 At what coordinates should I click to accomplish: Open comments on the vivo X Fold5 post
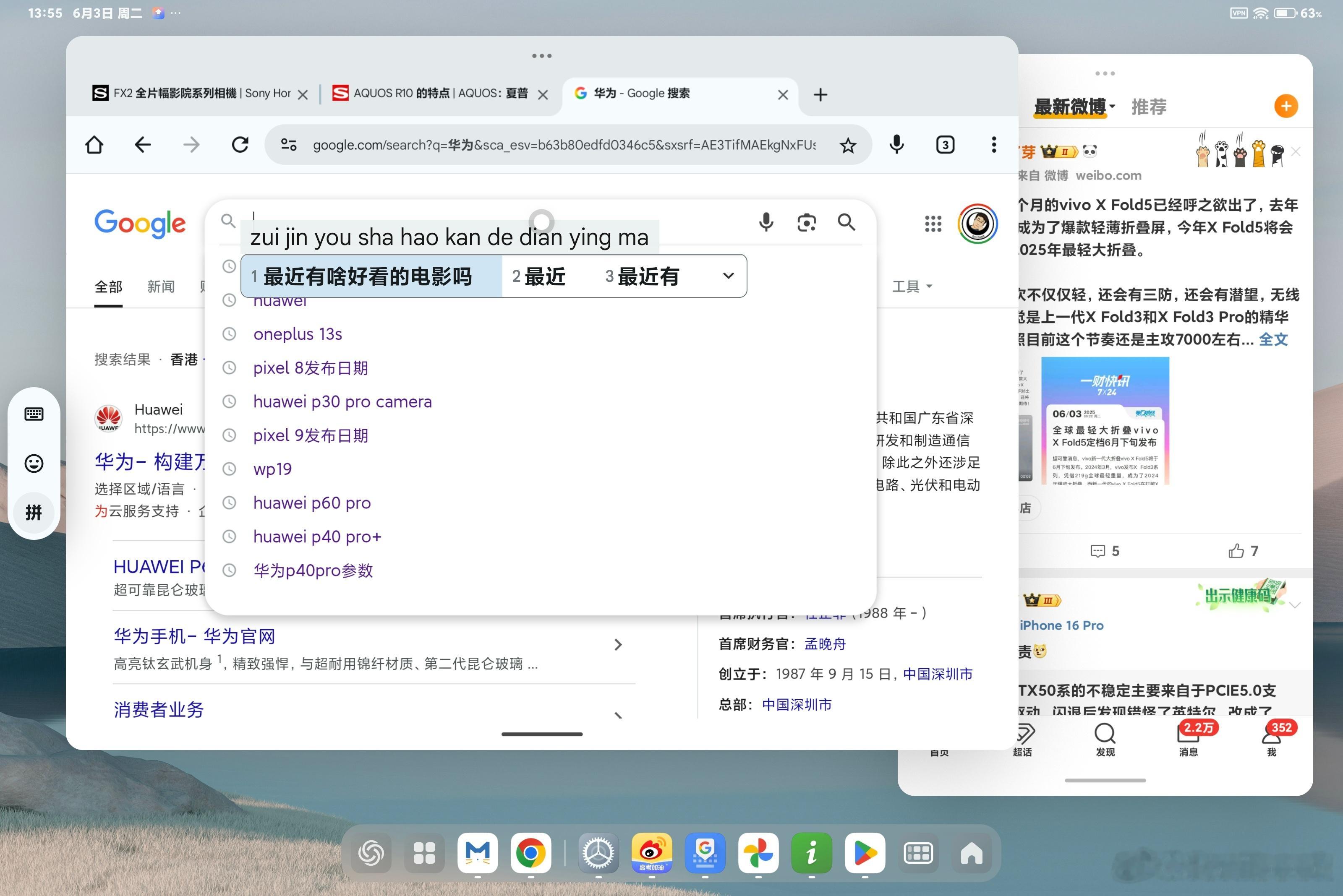(1104, 551)
